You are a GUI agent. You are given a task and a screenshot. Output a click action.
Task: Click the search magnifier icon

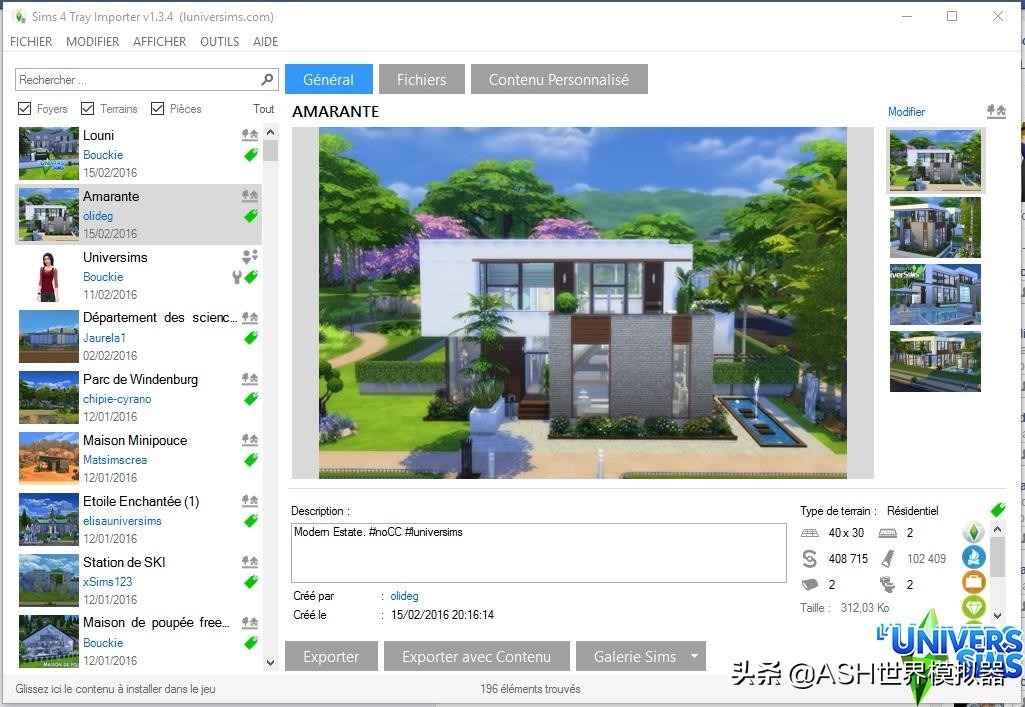coord(267,79)
